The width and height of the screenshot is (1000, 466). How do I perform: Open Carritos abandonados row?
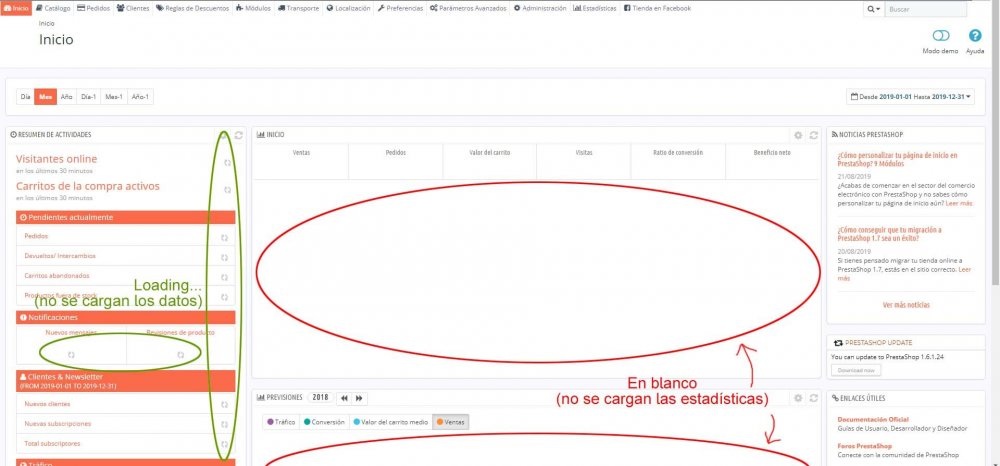pos(126,276)
